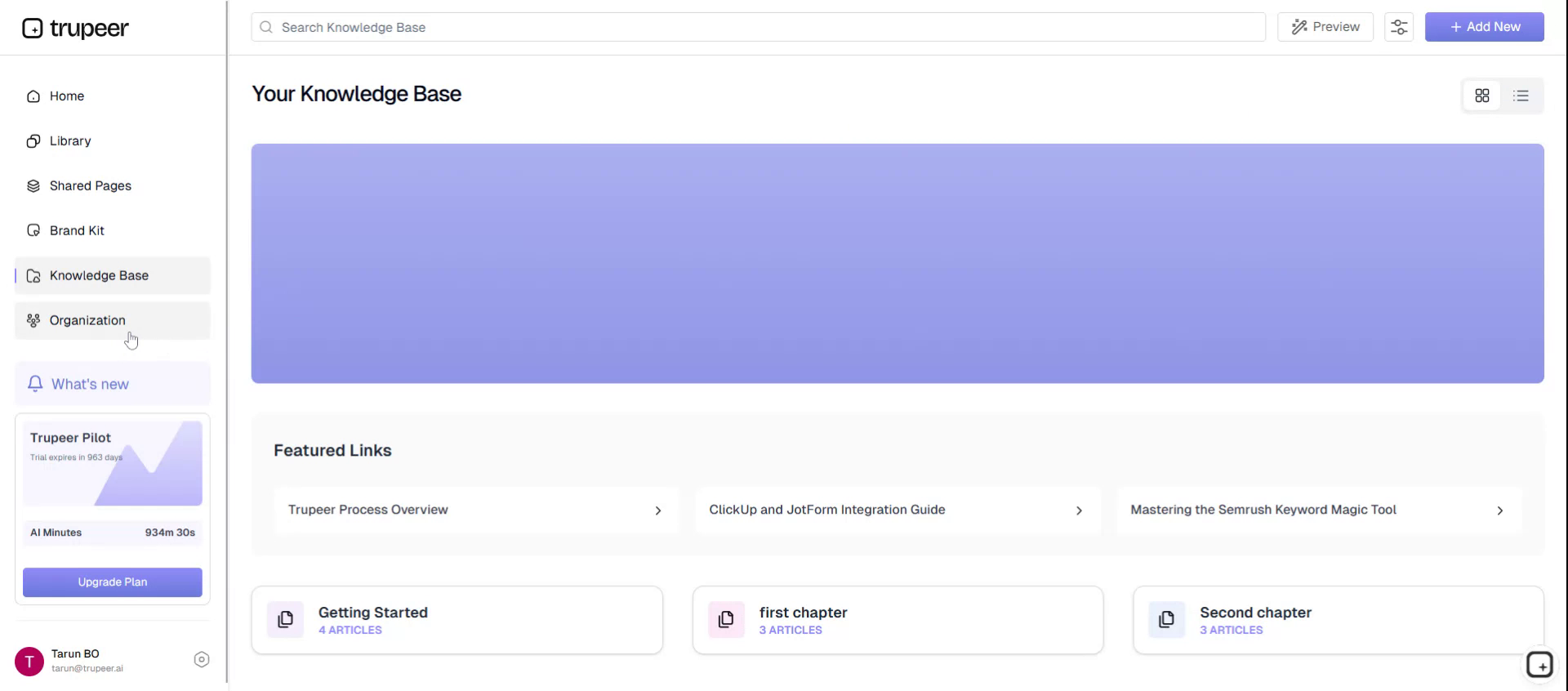
Task: Switch to grid view
Action: (x=1482, y=96)
